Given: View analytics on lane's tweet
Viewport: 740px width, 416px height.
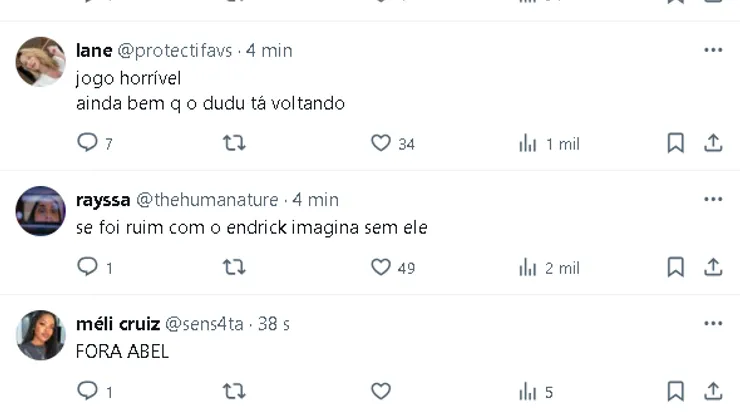Looking at the screenshot, I should pyautogui.click(x=528, y=144).
